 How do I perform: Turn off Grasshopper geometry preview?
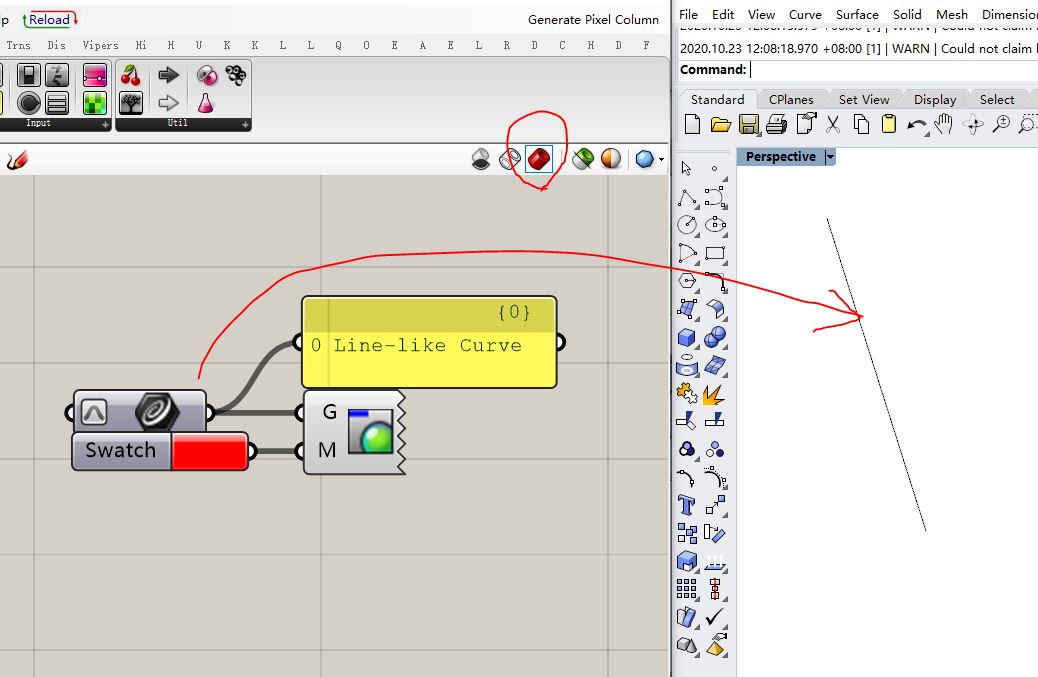pos(481,158)
